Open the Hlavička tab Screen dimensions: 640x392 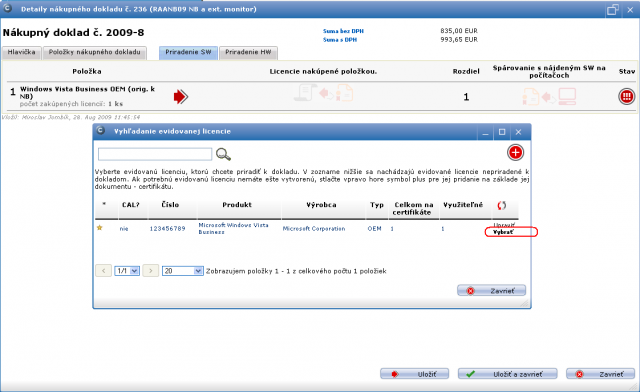pos(22,52)
